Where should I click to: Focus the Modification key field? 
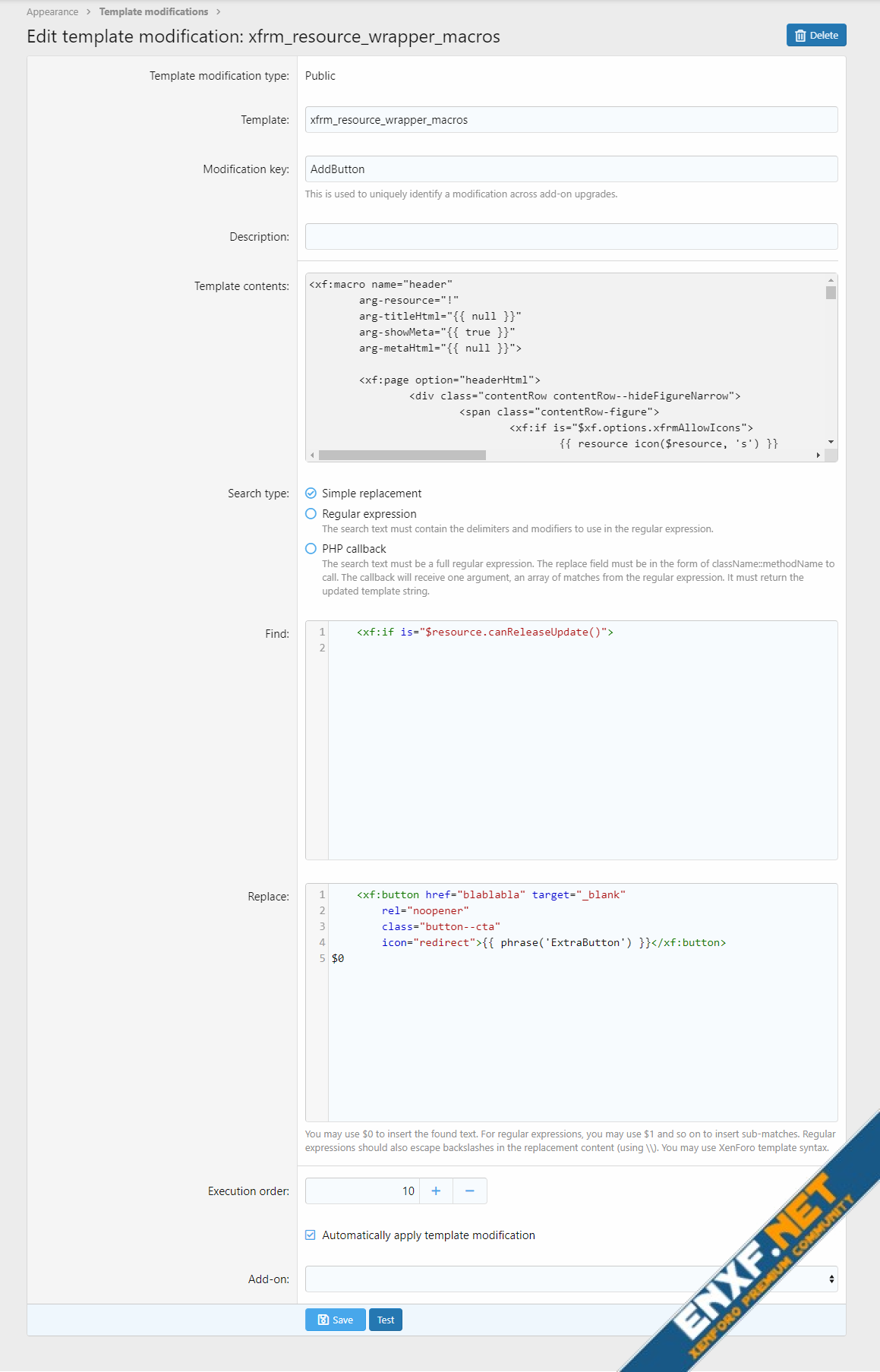click(571, 169)
